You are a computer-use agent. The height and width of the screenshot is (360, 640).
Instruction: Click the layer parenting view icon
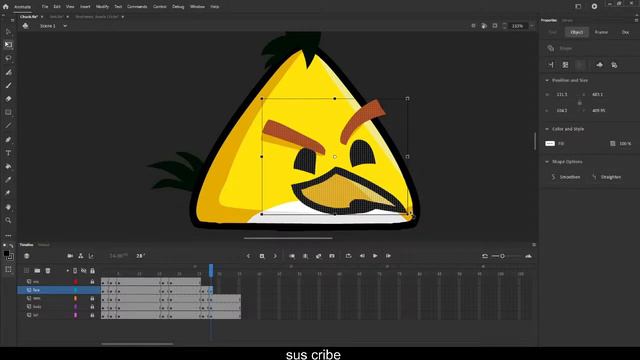(x=81, y=256)
